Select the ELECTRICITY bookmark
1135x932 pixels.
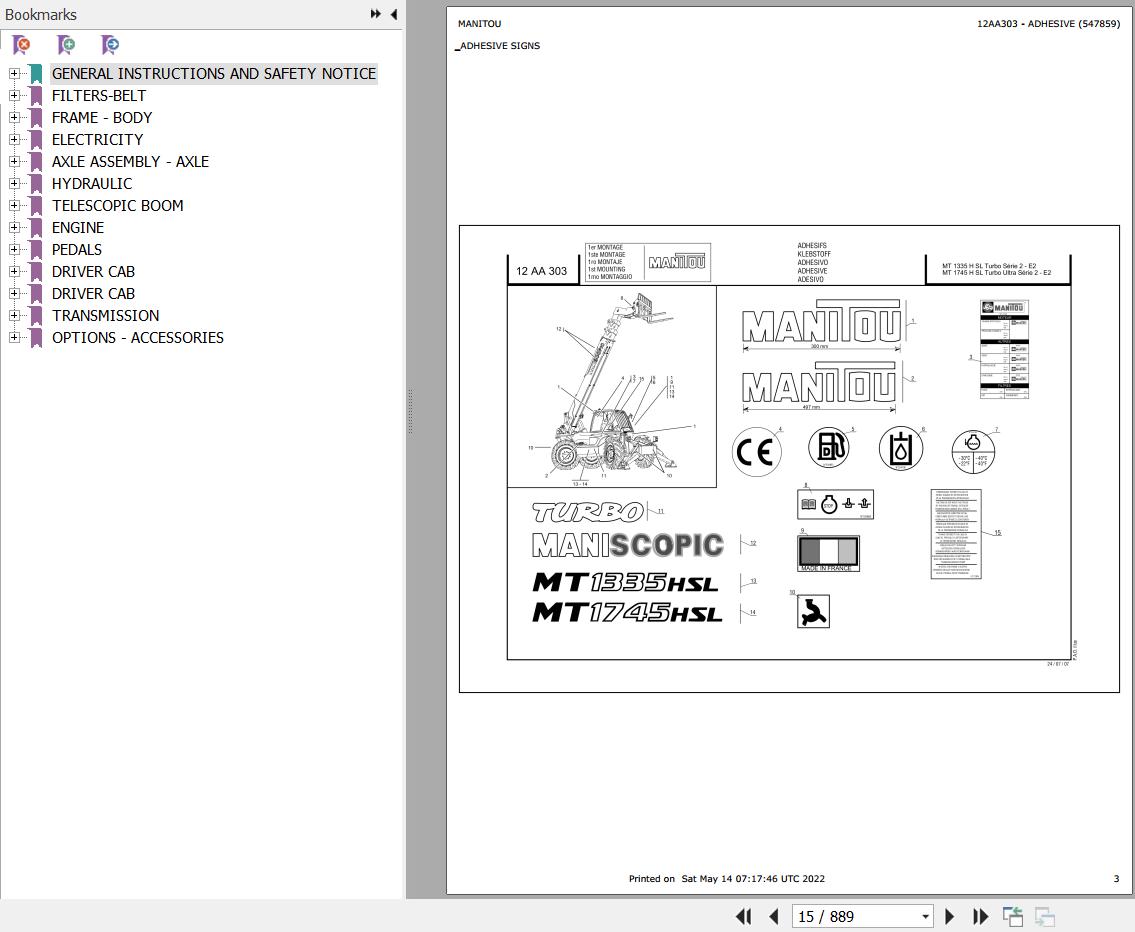97,140
